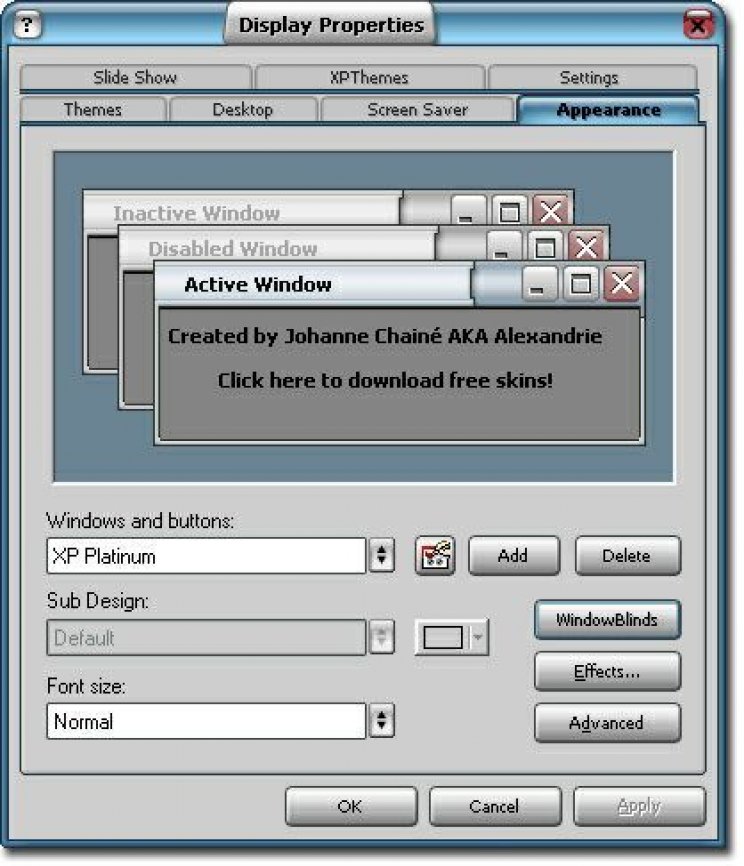Click 'Created by Johanne Chainé AKA Alexandrie' text
The height and width of the screenshot is (866, 744).
(x=385, y=336)
